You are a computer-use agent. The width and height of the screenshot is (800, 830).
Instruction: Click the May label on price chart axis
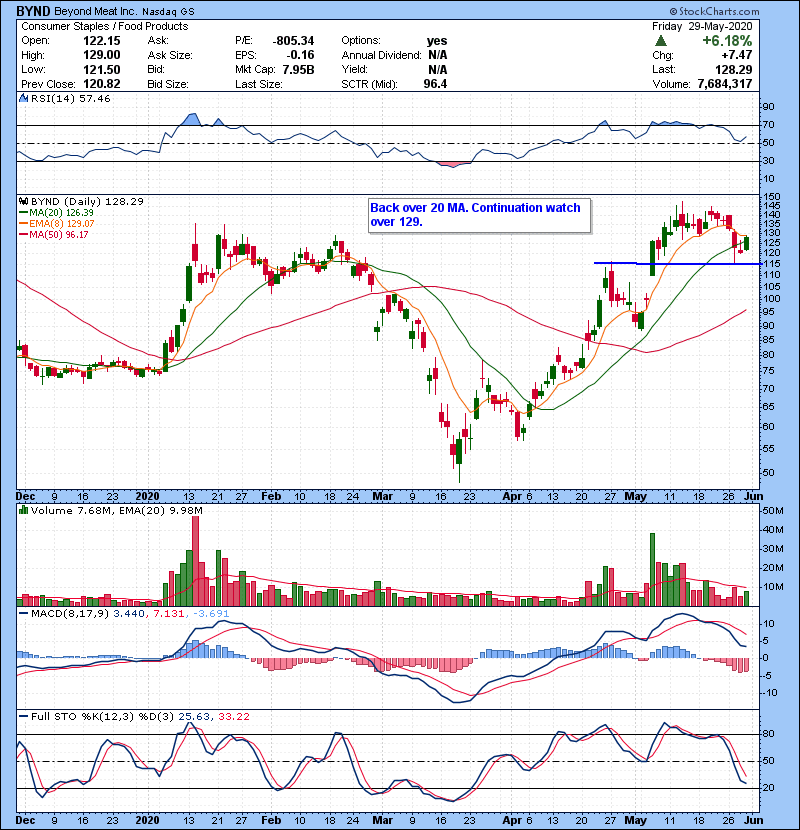click(635, 497)
